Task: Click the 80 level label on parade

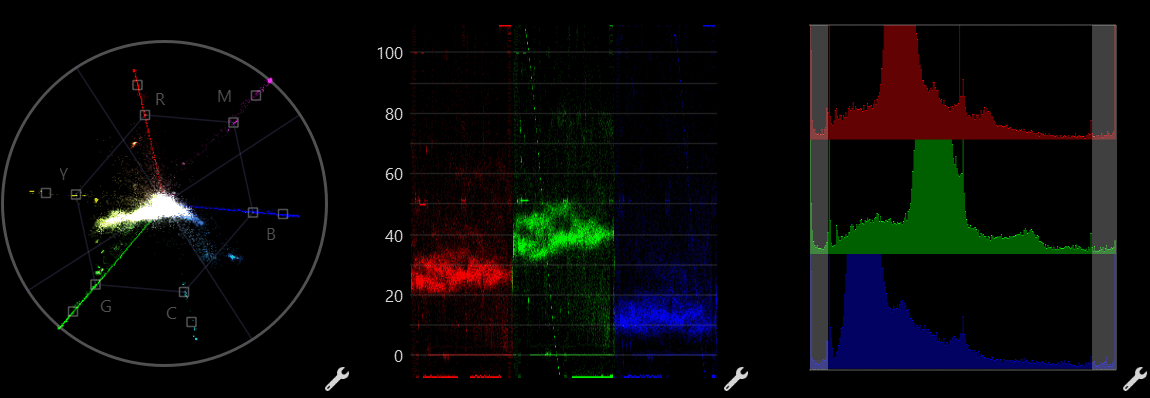Action: [395, 114]
